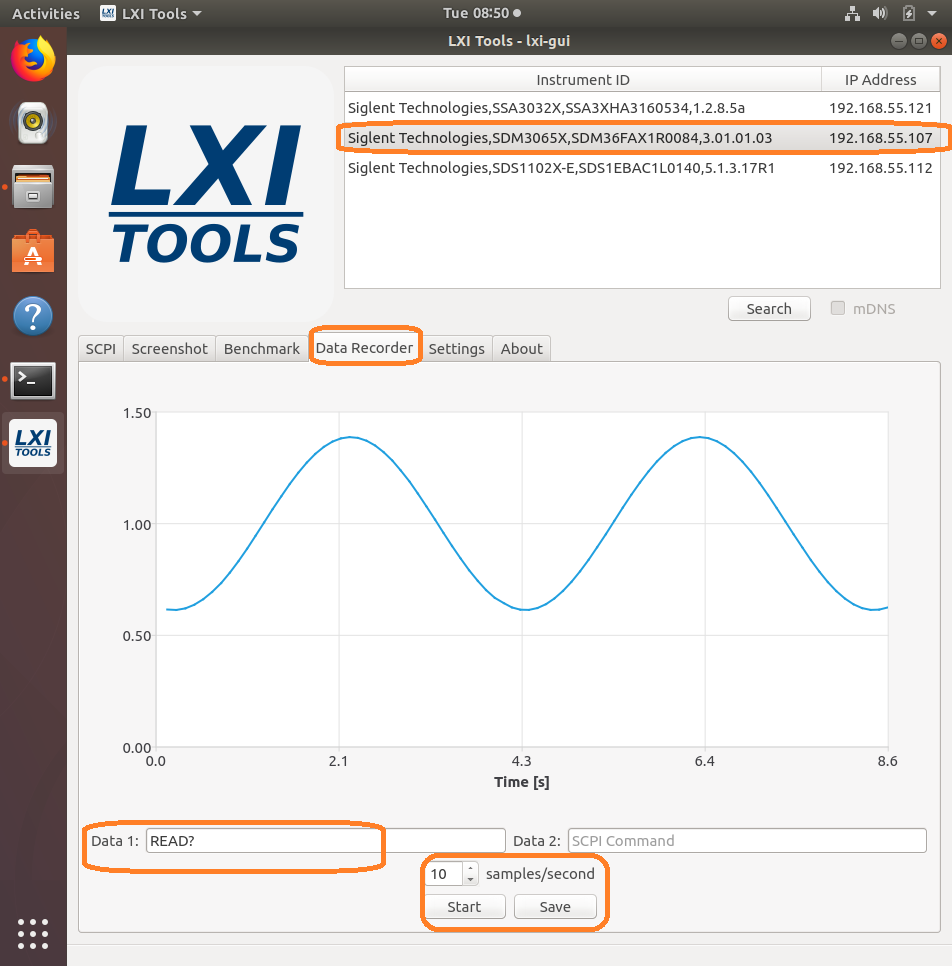This screenshot has height=966, width=952.
Task: Open the Activities overview
Action: (x=45, y=13)
